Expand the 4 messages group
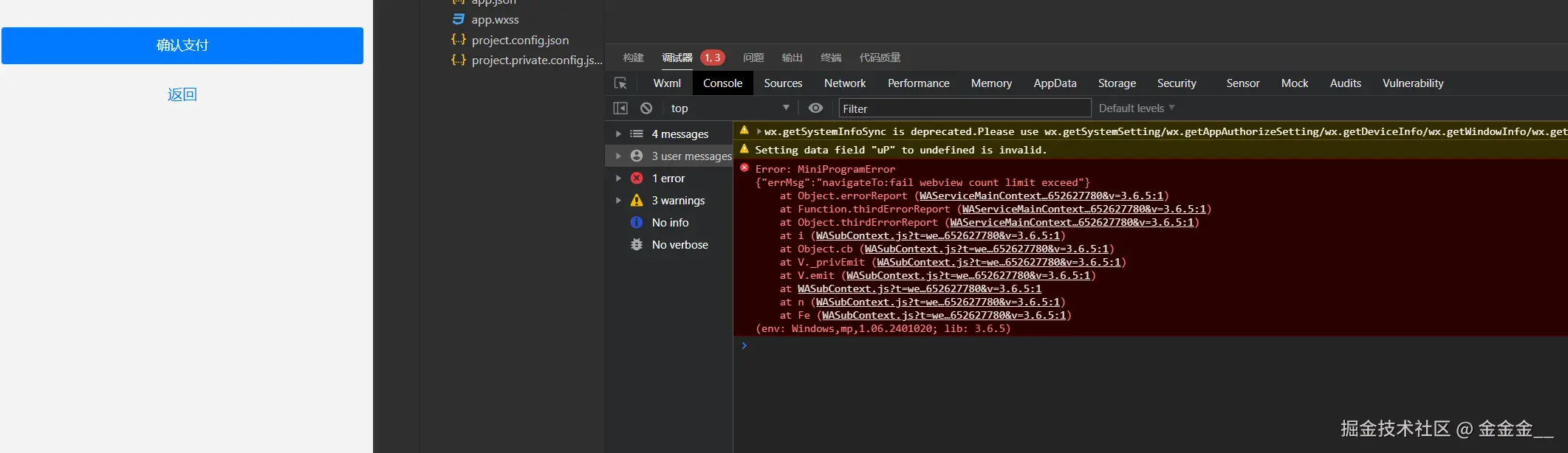Viewport: 1568px width, 453px height. (618, 134)
